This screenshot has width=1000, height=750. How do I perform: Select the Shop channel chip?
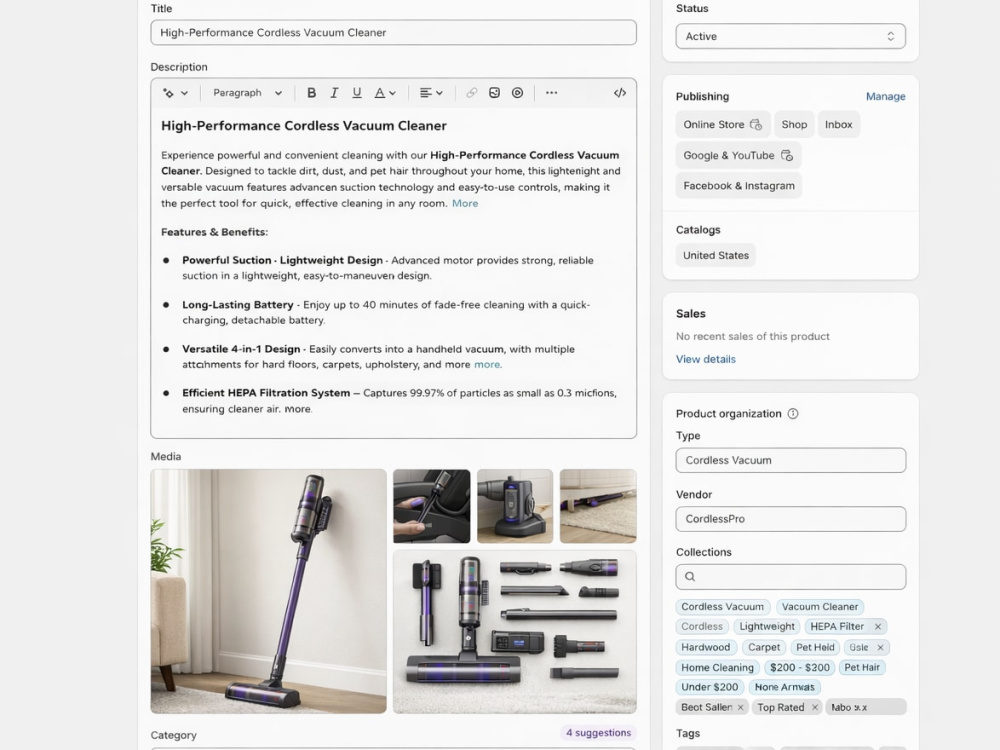pyautogui.click(x=794, y=124)
